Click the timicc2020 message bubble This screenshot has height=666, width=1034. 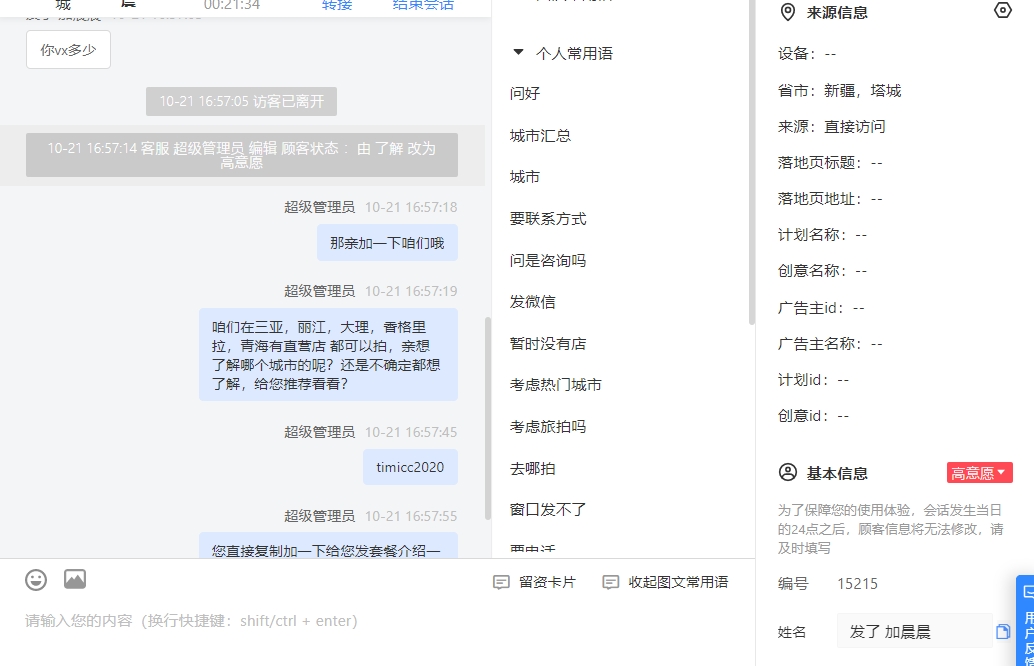click(410, 467)
